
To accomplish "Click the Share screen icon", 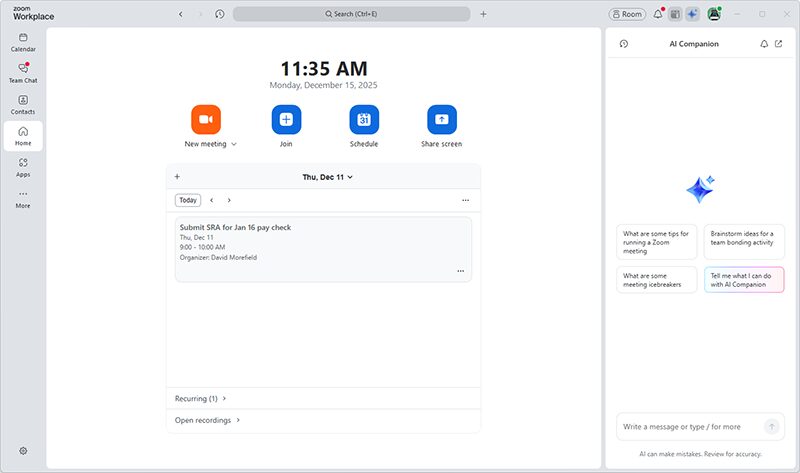I will click(442, 120).
